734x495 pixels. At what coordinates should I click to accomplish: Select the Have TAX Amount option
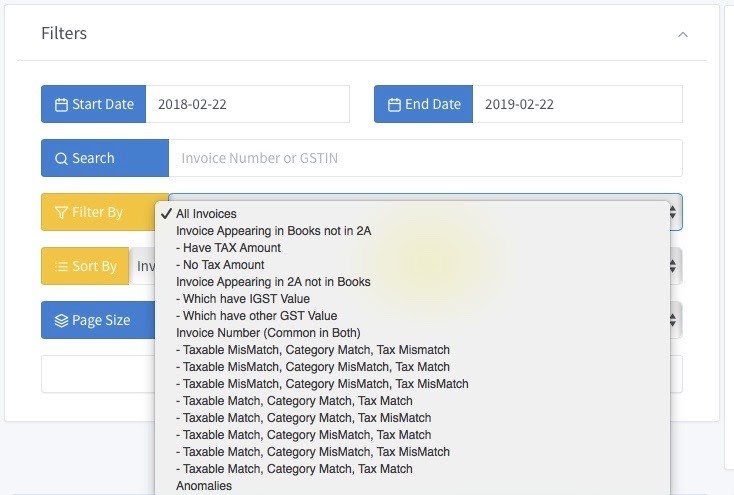[228, 248]
